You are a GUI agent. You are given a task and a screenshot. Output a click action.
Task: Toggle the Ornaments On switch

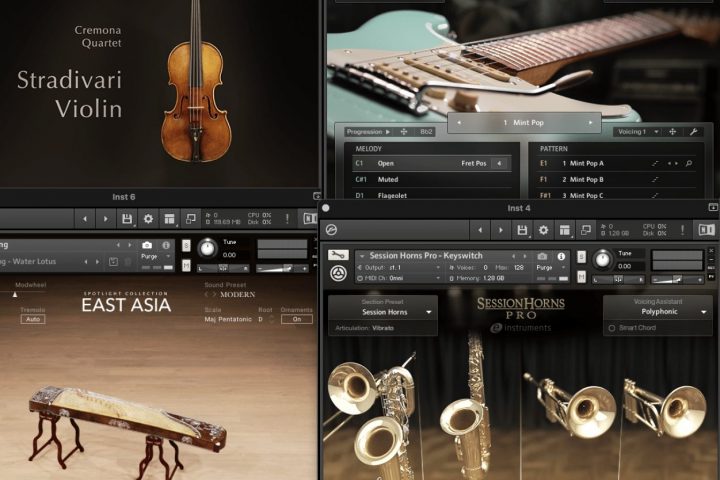click(296, 319)
